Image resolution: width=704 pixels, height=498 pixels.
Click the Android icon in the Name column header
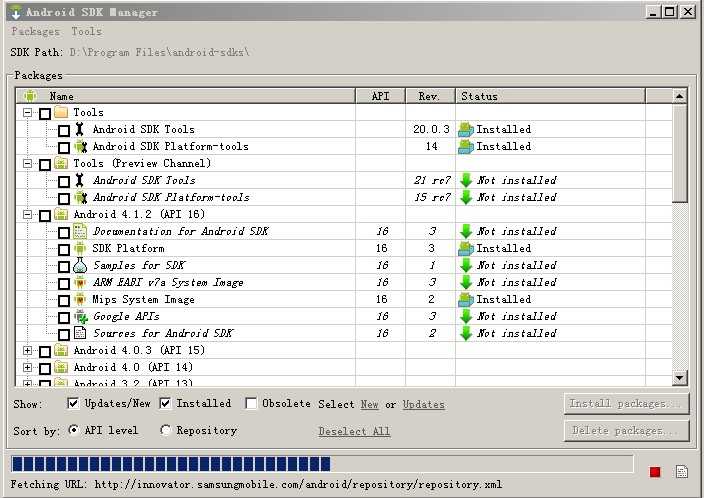click(30, 96)
